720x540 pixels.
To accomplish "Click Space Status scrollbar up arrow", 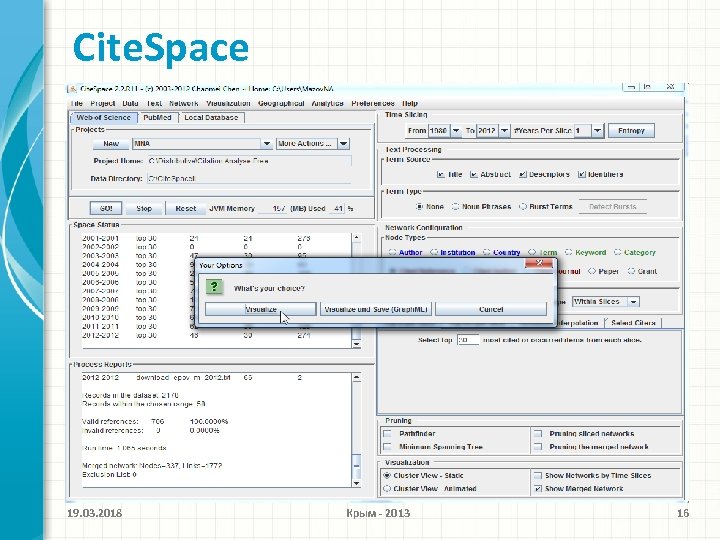I will [356, 238].
